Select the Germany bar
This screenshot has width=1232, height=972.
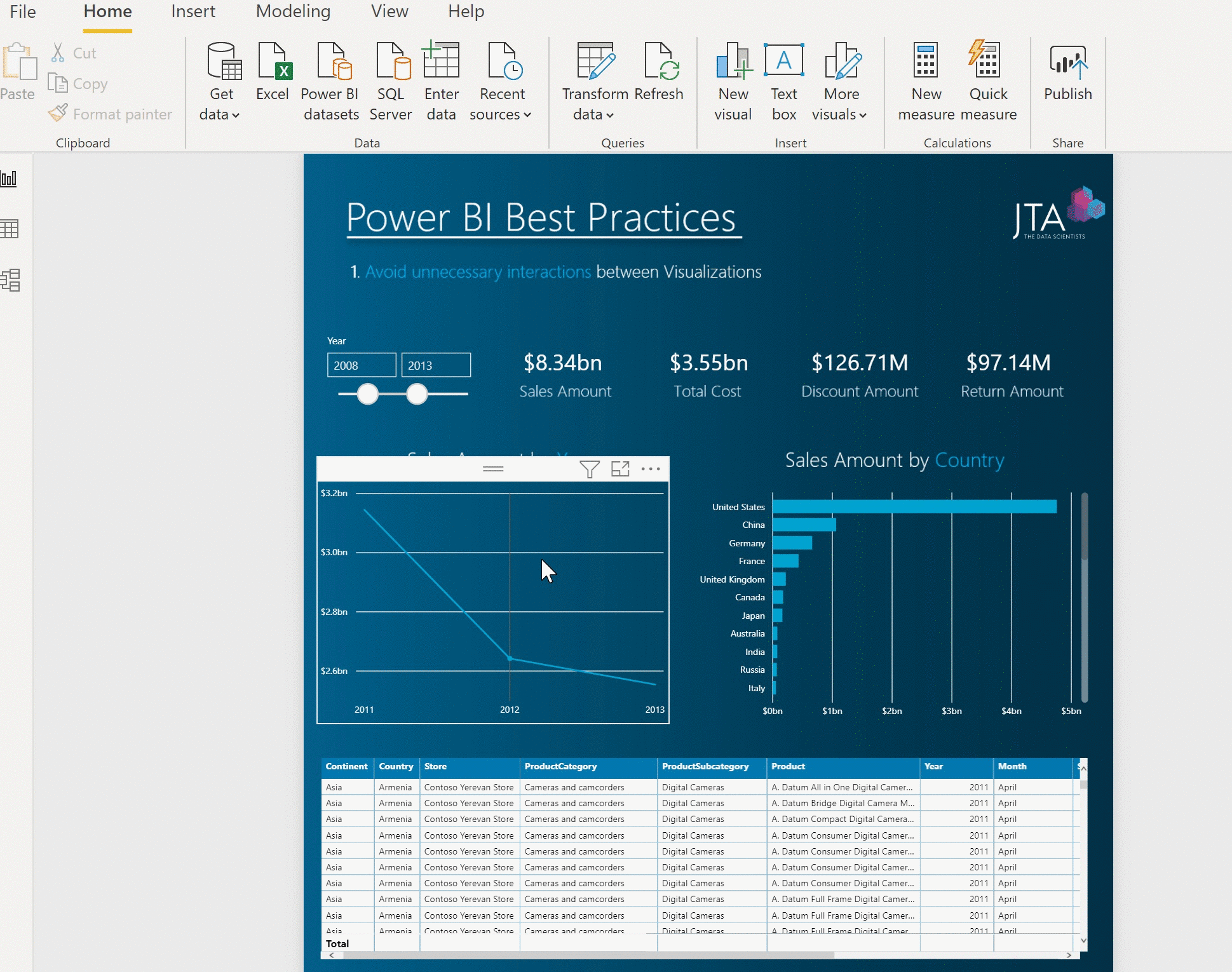click(792, 543)
